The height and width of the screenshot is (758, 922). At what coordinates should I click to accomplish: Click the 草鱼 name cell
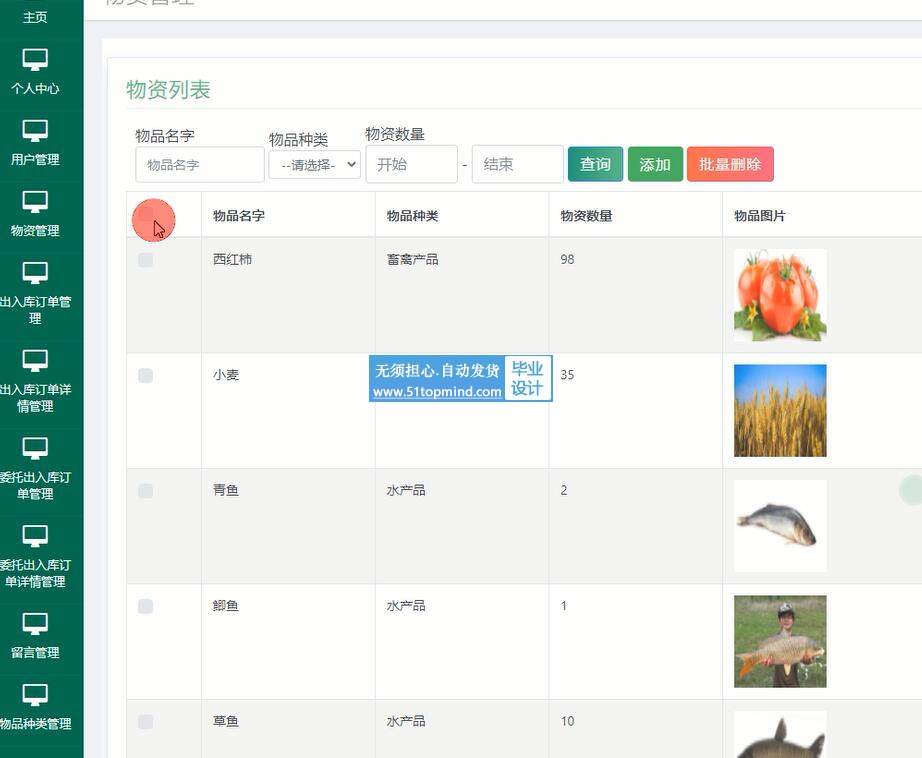226,721
